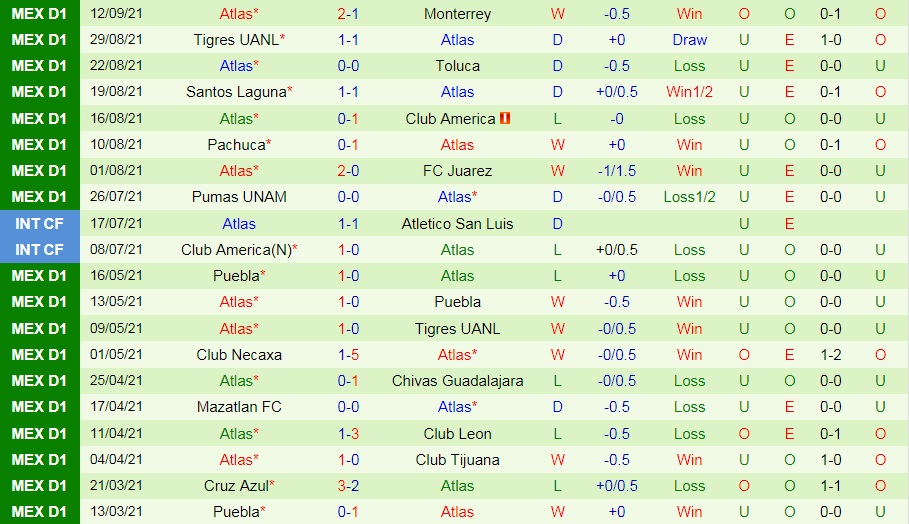Click the Santos Laguna team name

click(236, 92)
